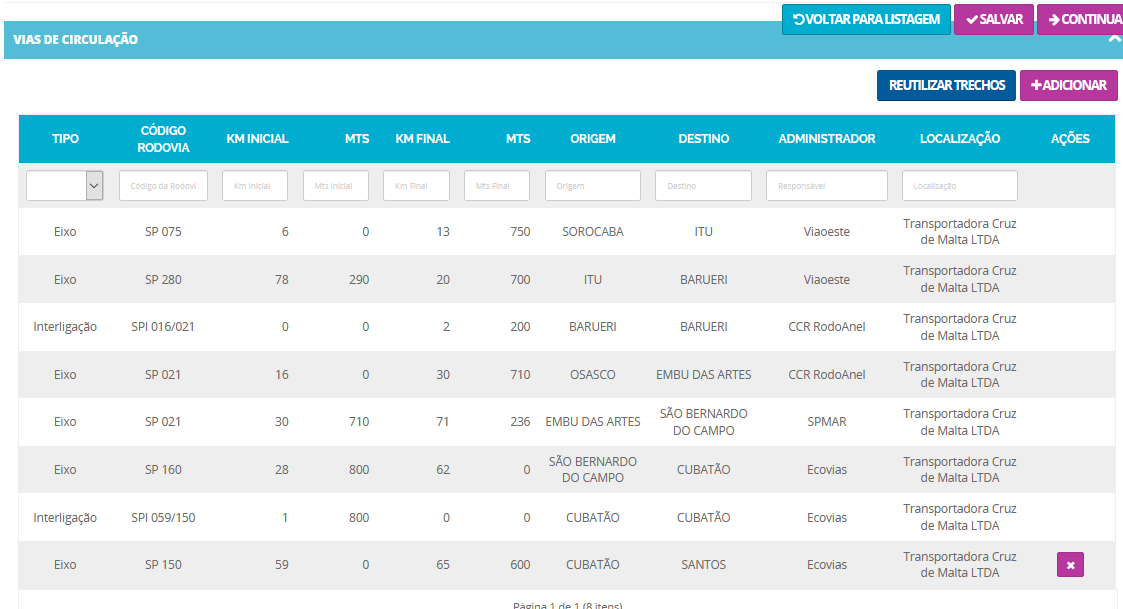Sort by the Administrador column header

point(826,139)
